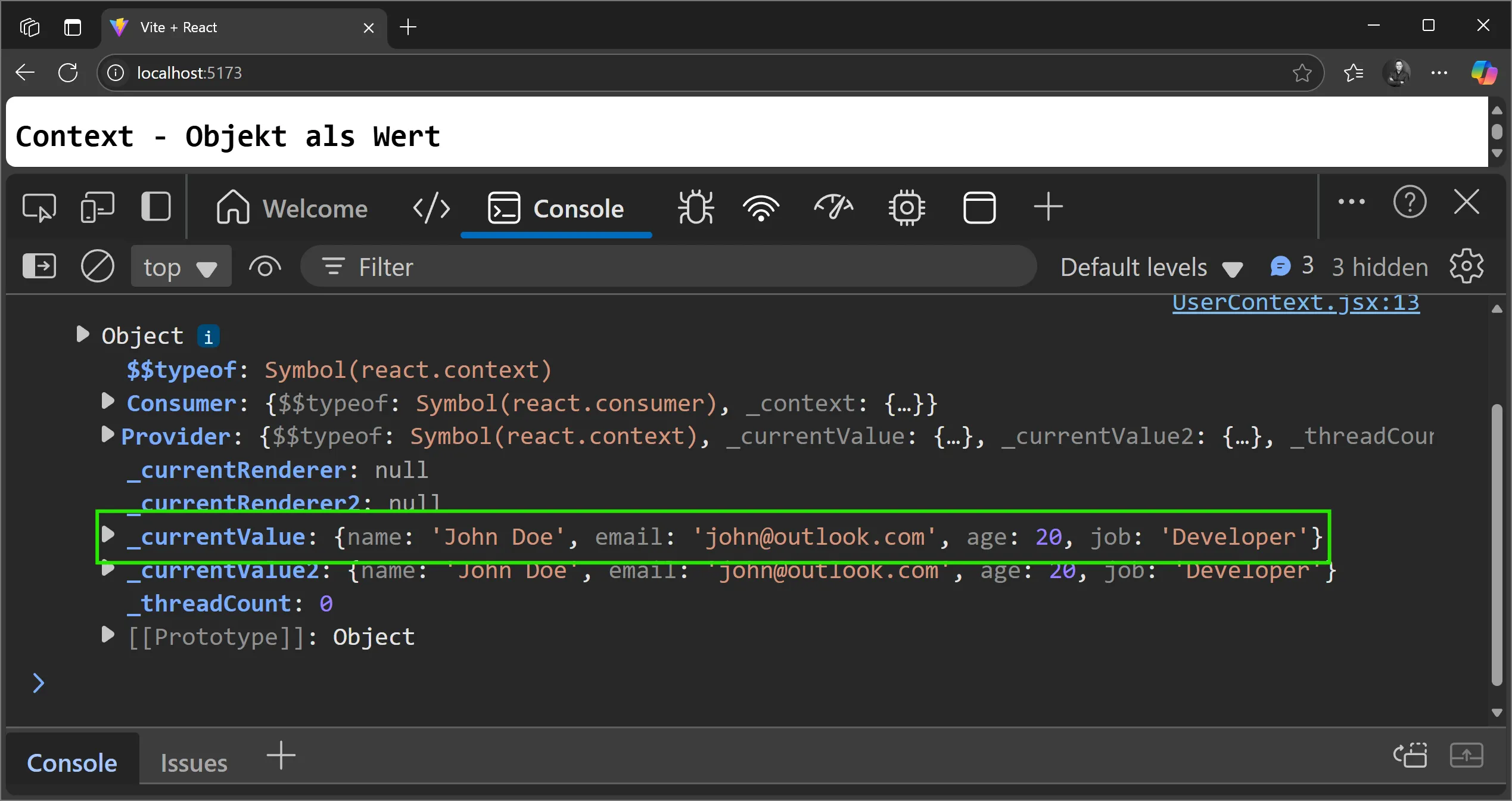Screen dimensions: 1512x801
Task: Click the drawer dock-to-main-panel icon
Action: pyautogui.click(x=1410, y=755)
